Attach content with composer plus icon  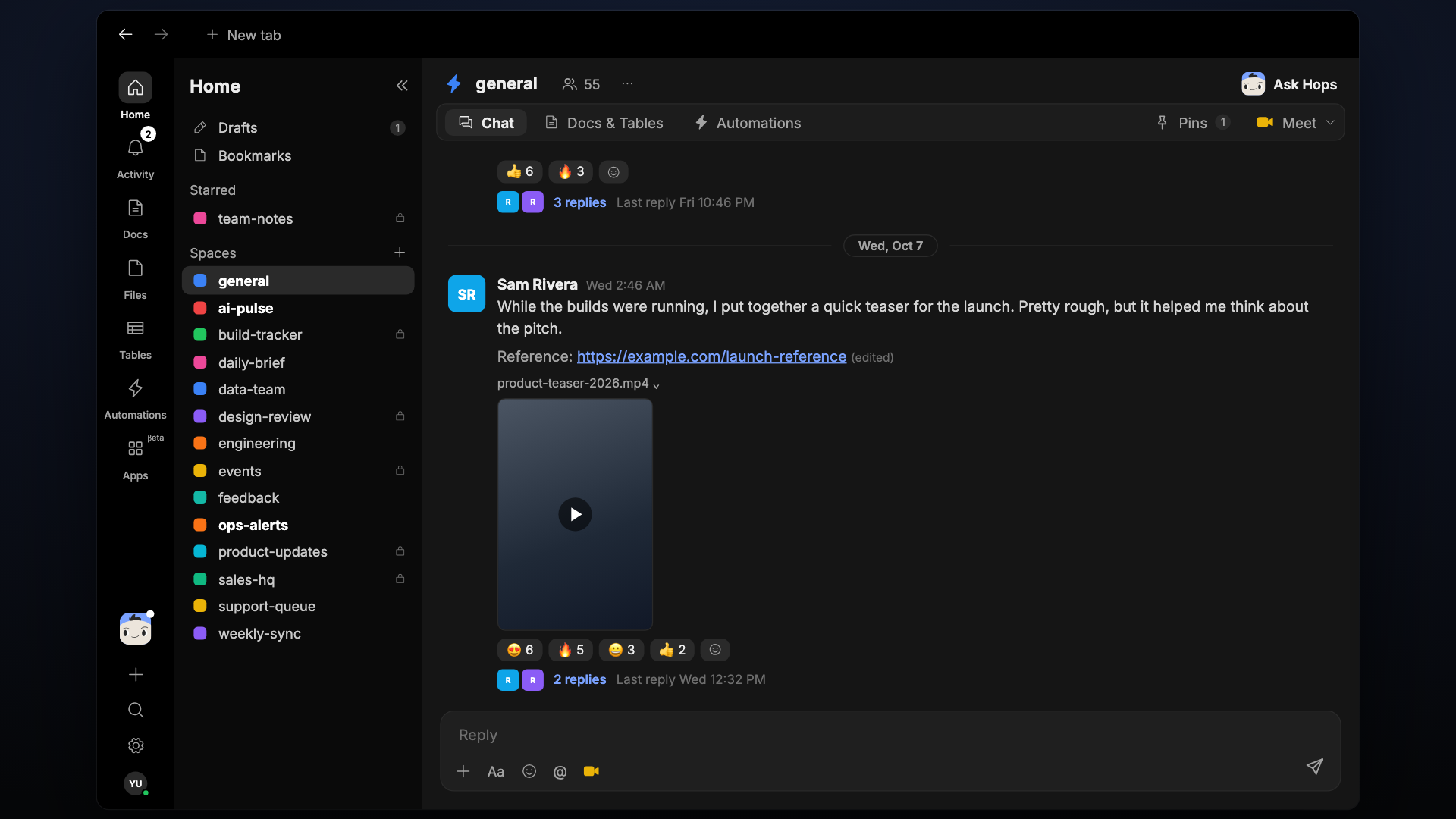pyautogui.click(x=463, y=771)
